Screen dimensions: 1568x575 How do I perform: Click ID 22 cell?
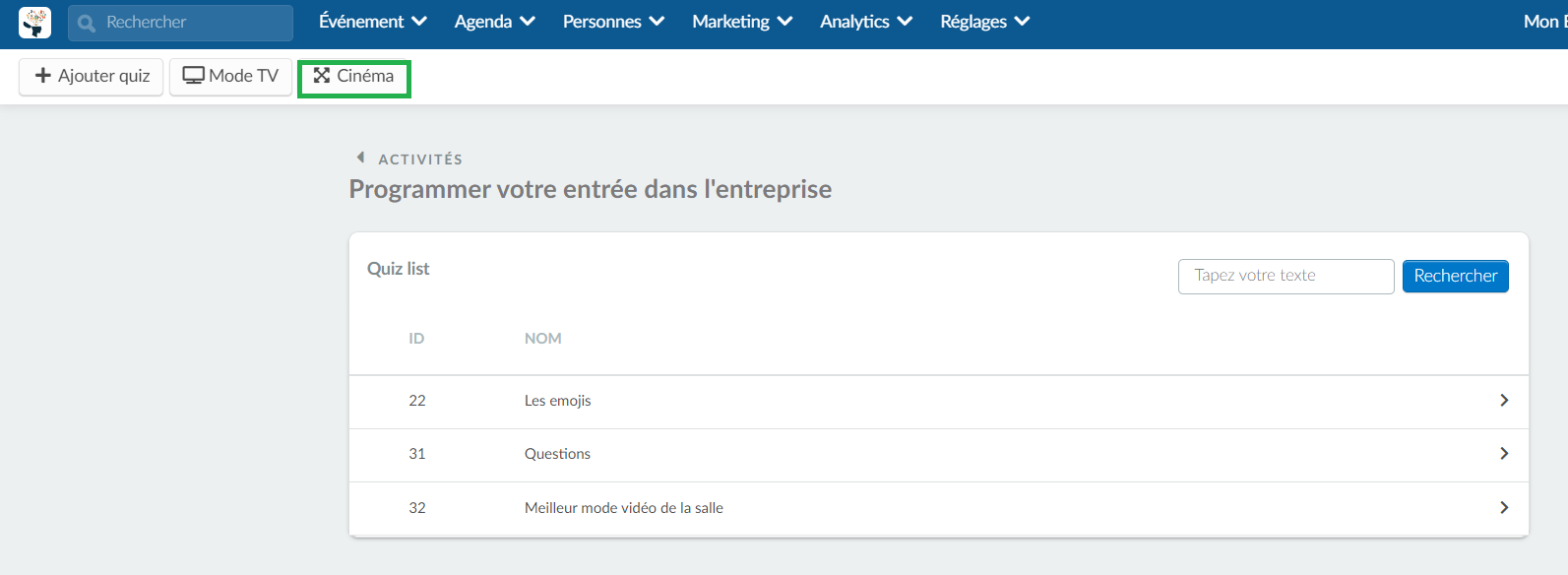[417, 401]
